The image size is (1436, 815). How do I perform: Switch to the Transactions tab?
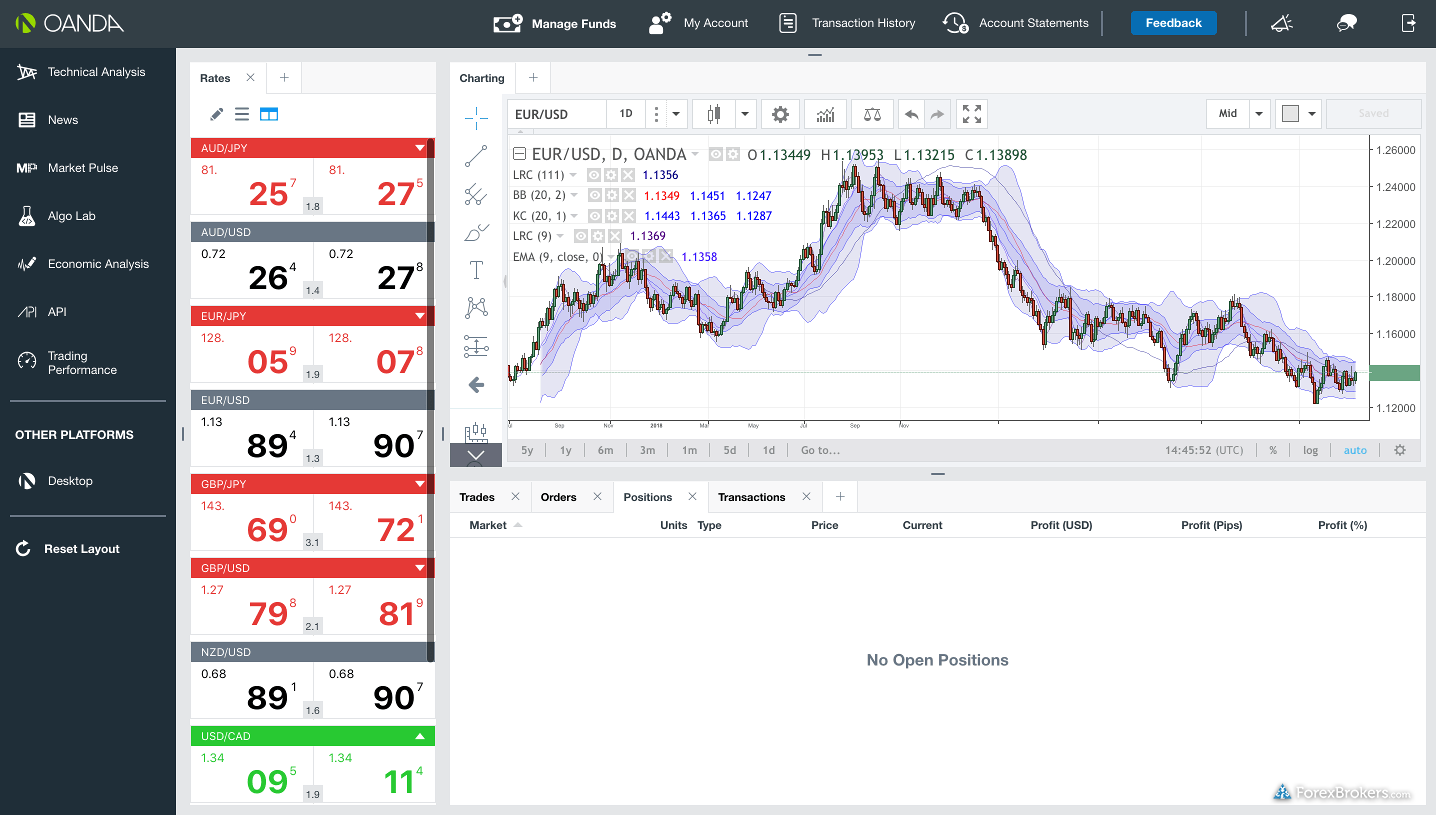click(752, 497)
